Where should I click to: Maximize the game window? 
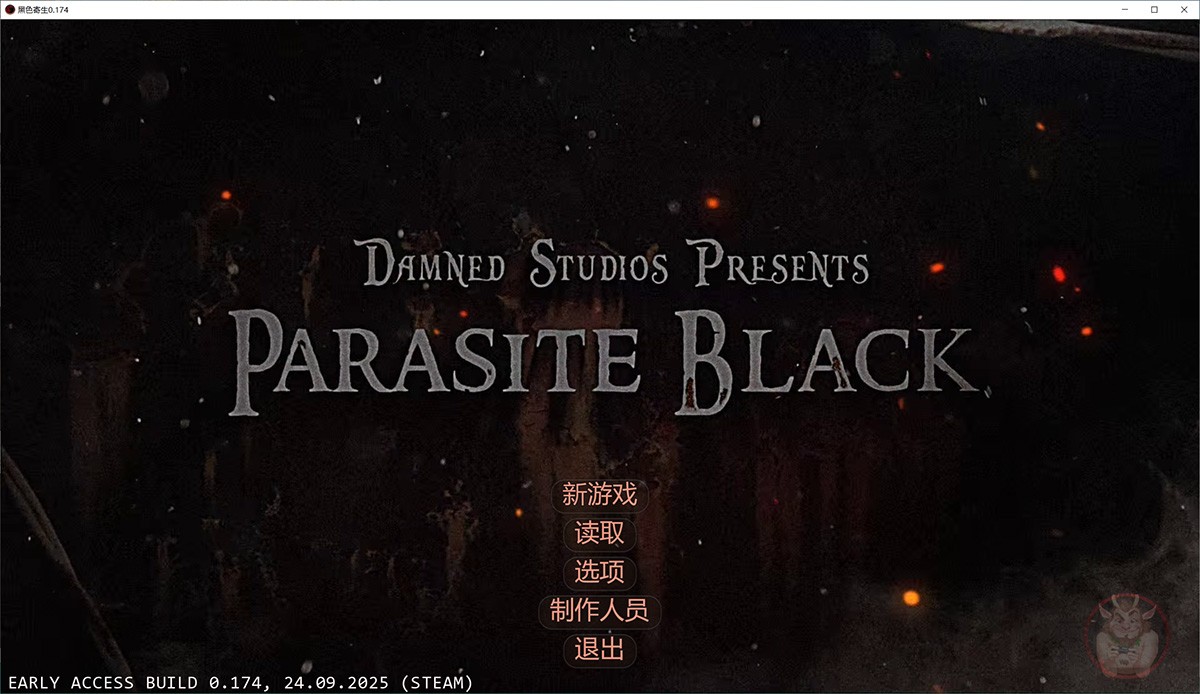coord(1154,9)
